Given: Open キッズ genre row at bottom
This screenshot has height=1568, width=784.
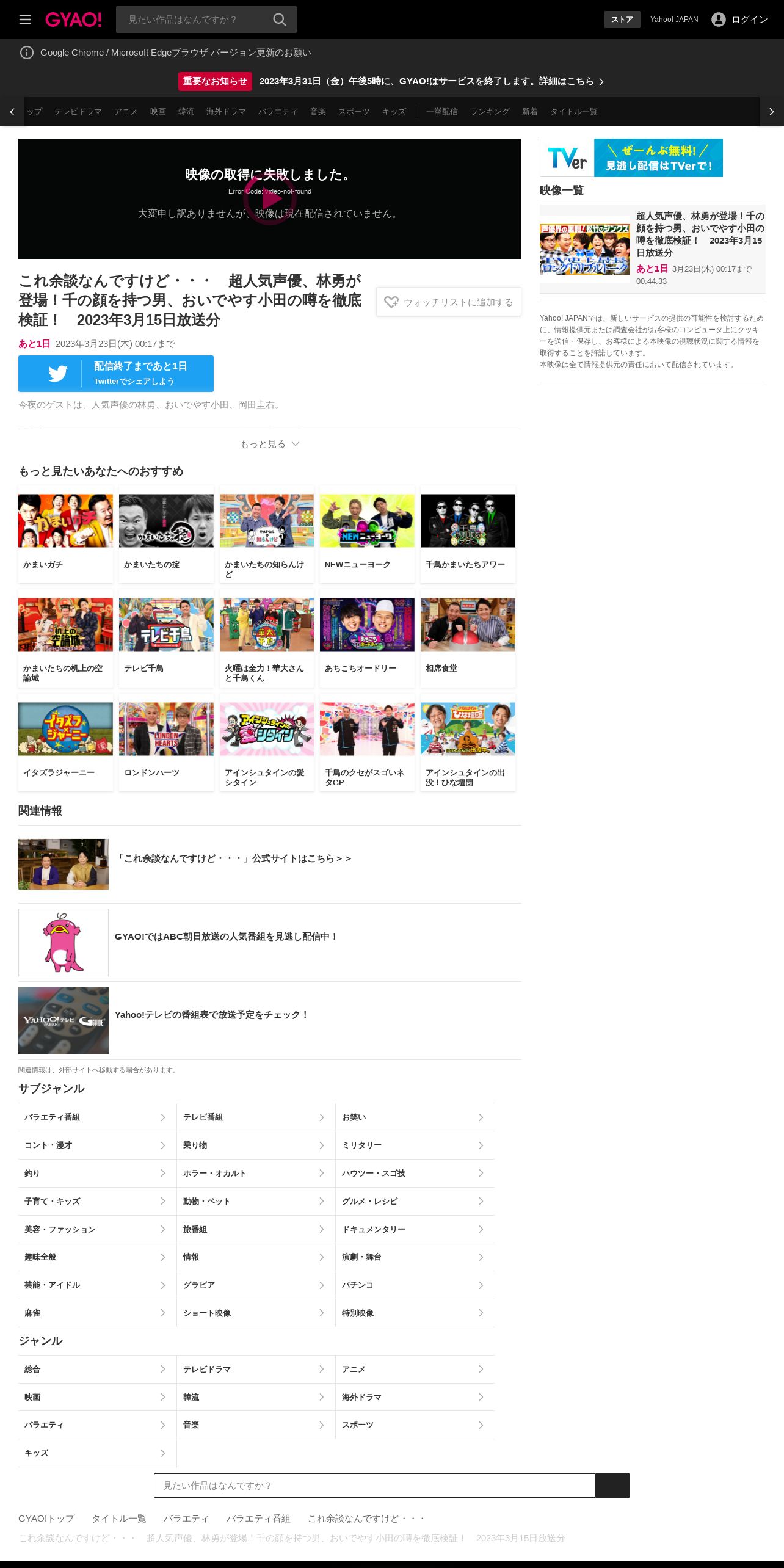Looking at the screenshot, I should (x=97, y=1453).
